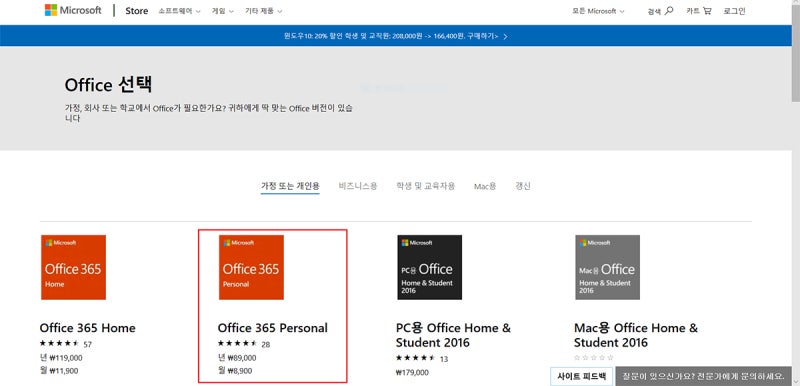
Task: Click the Office 365 Personal product image
Action: click(x=251, y=267)
